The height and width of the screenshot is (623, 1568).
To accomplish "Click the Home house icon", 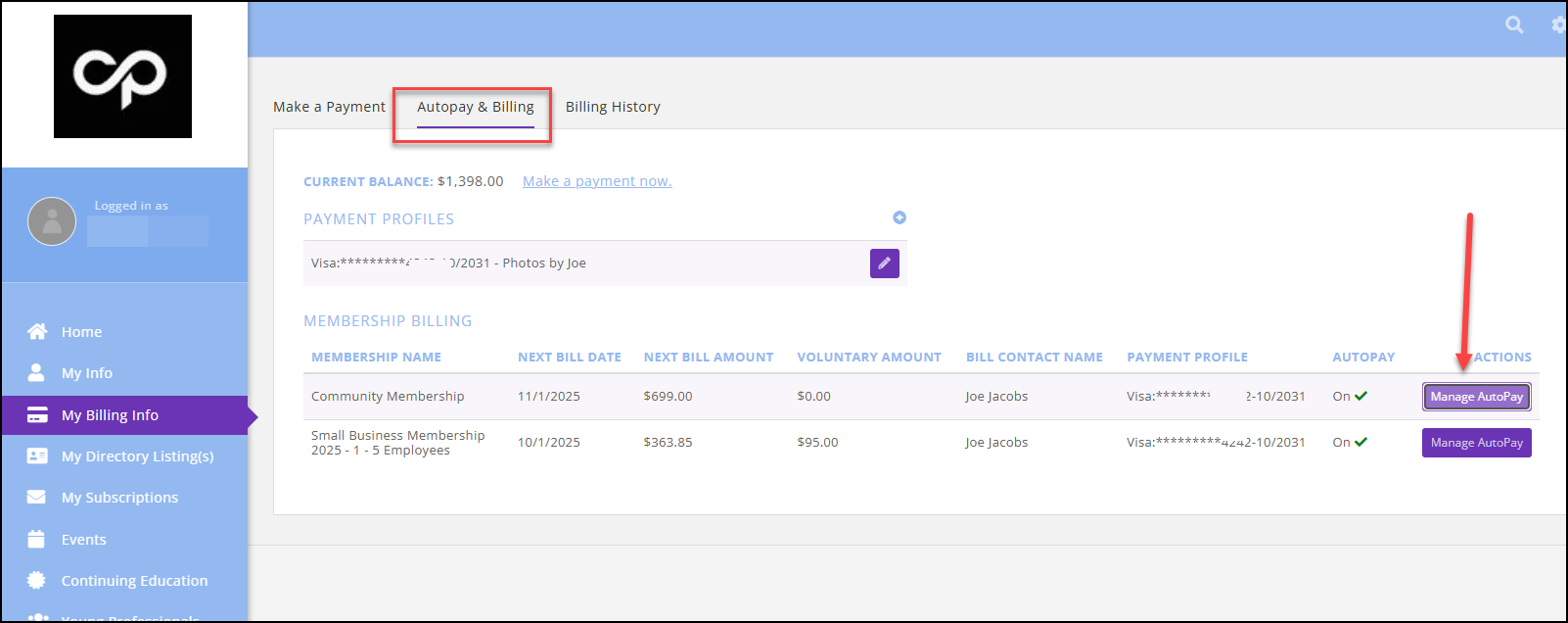I will pos(37,331).
